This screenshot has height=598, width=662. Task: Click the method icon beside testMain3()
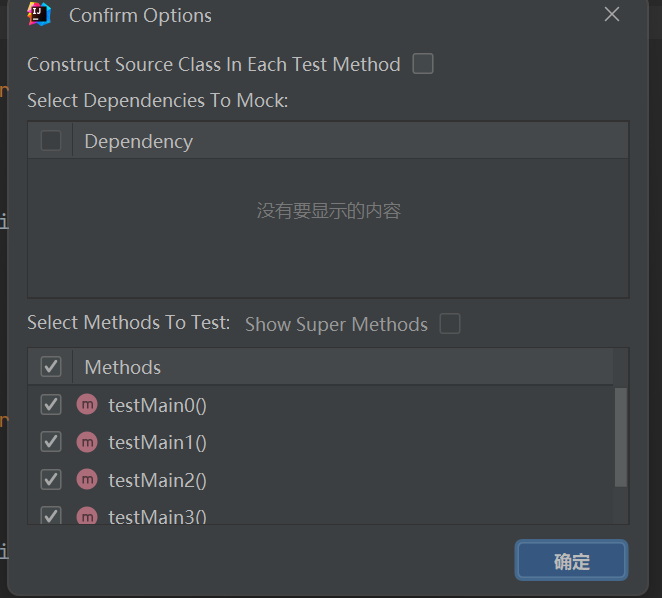[87, 515]
